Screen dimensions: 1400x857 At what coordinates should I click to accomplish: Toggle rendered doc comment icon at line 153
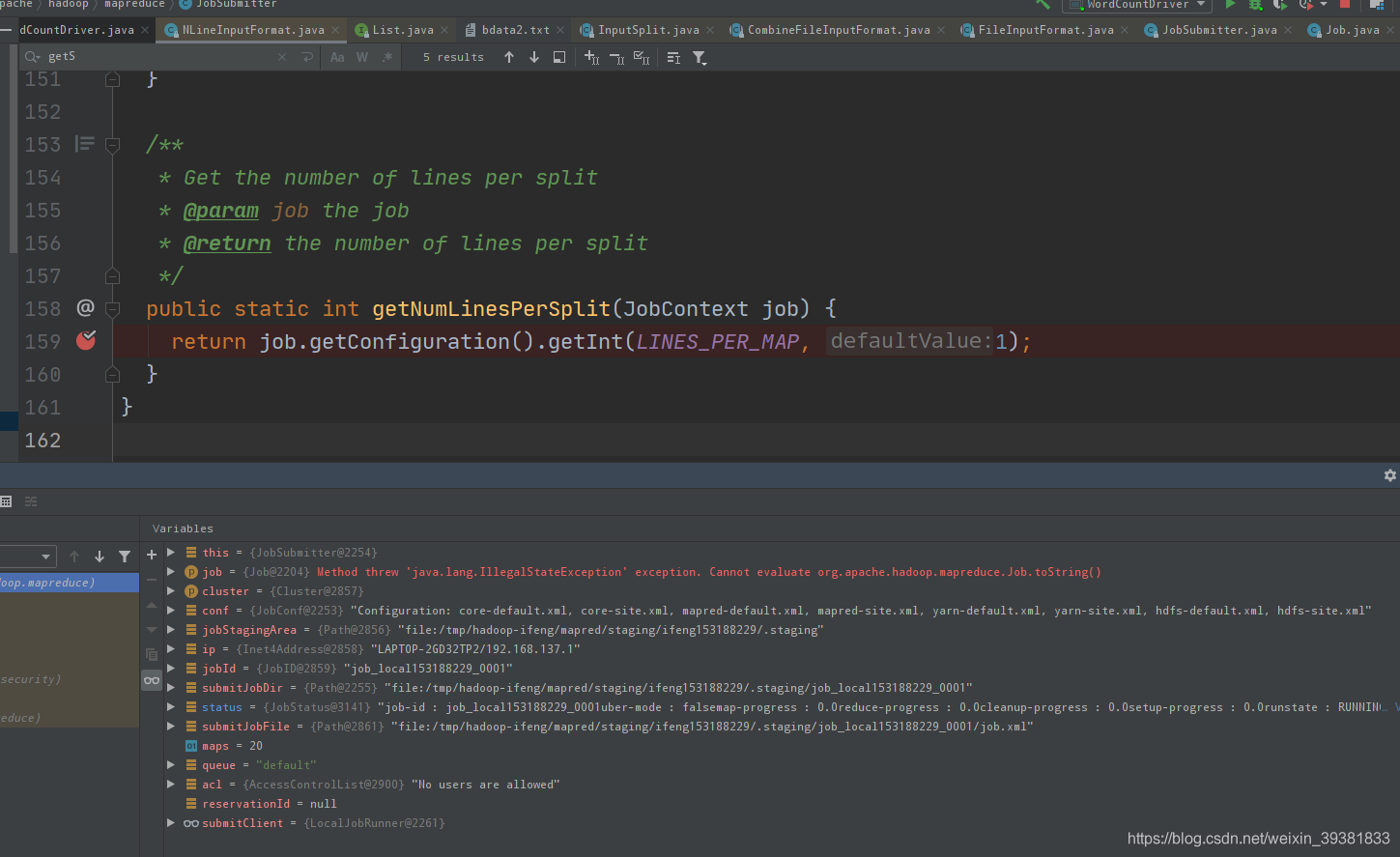tap(85, 144)
